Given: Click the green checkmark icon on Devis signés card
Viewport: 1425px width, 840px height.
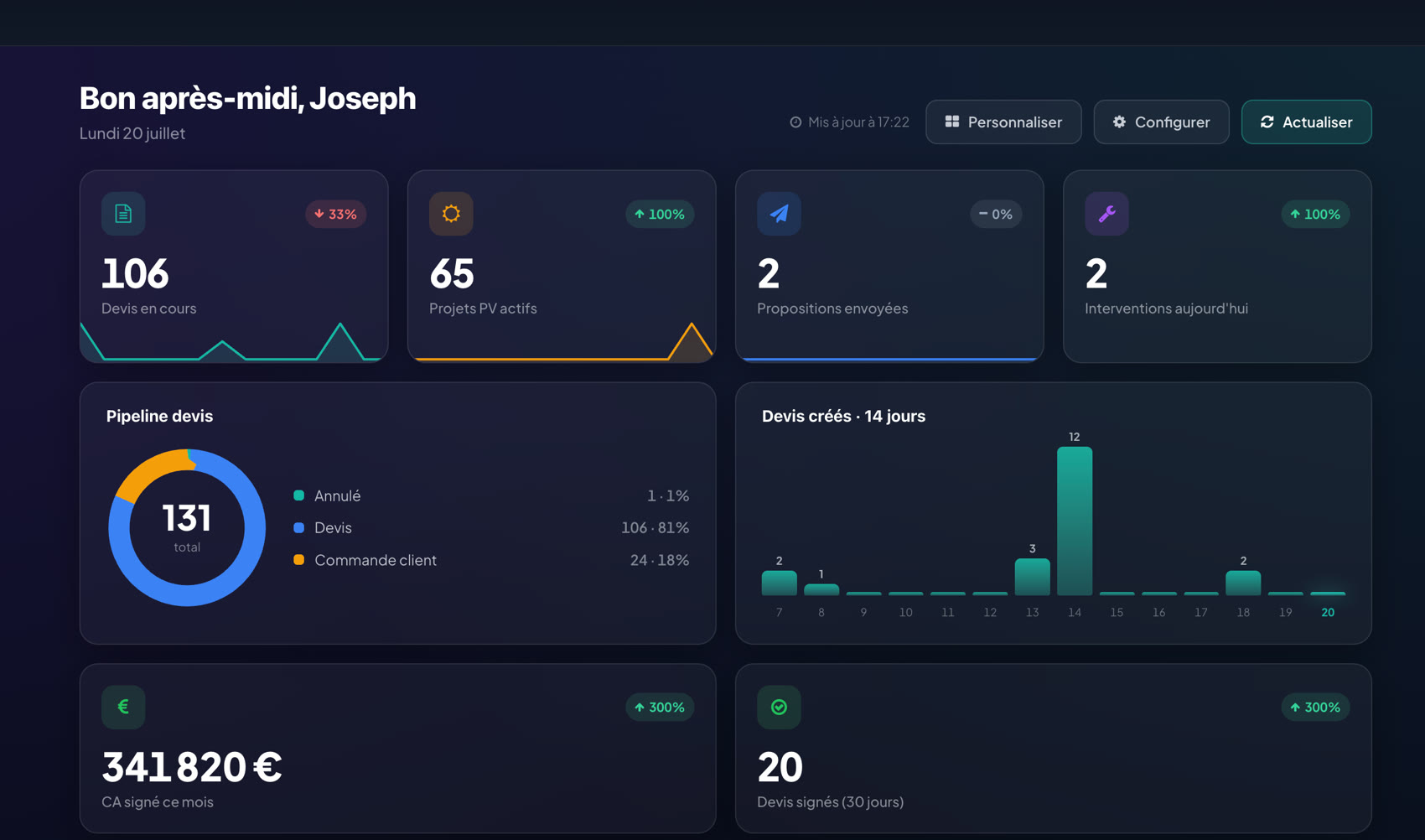Looking at the screenshot, I should [x=779, y=707].
